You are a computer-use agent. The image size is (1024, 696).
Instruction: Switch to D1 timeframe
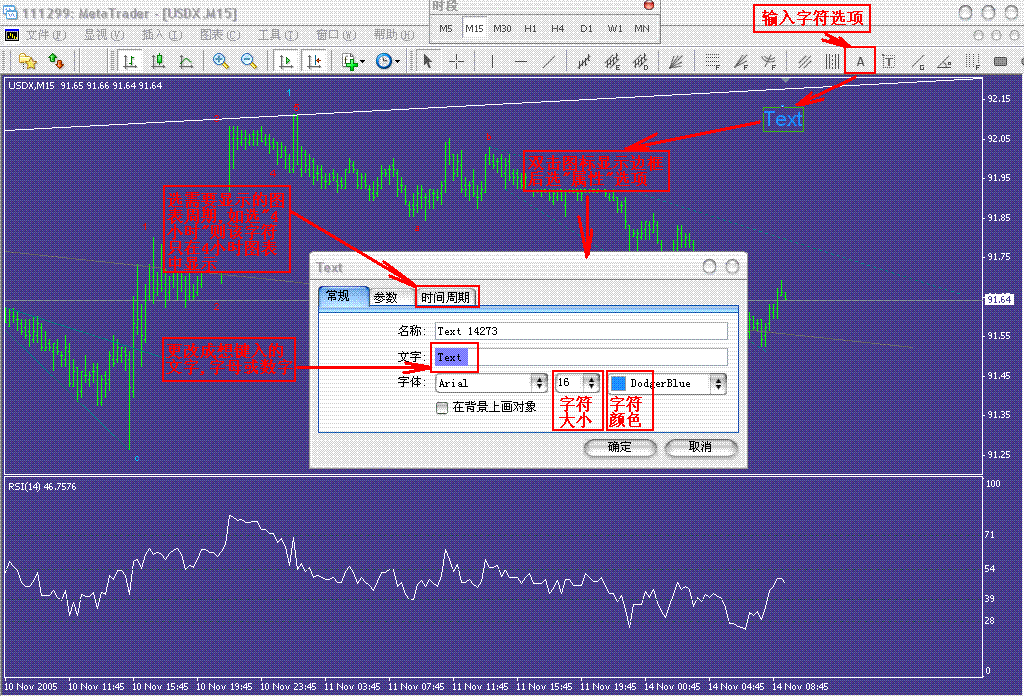(586, 28)
